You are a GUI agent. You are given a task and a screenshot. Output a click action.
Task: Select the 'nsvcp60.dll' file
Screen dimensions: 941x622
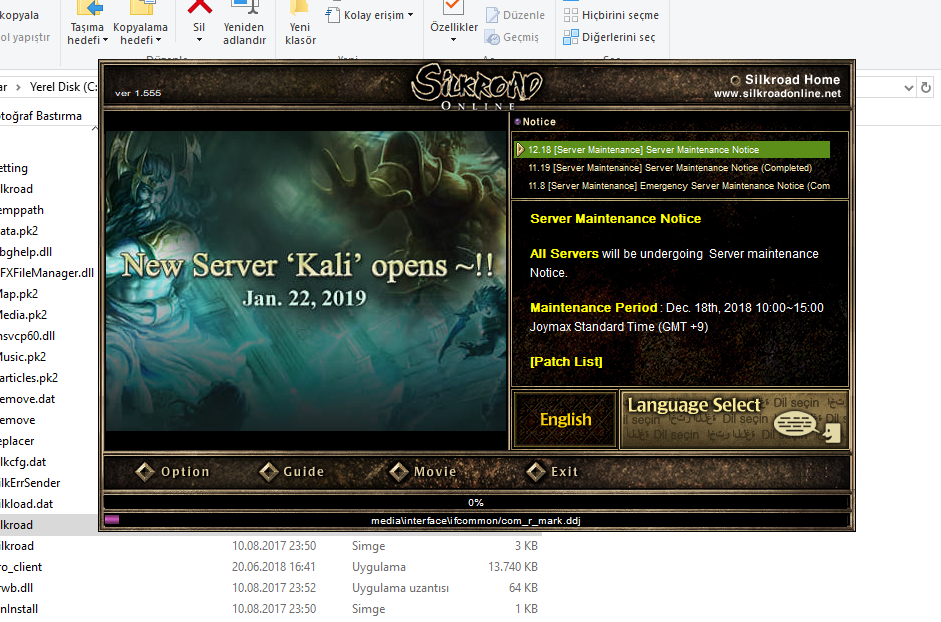pyautogui.click(x=28, y=336)
